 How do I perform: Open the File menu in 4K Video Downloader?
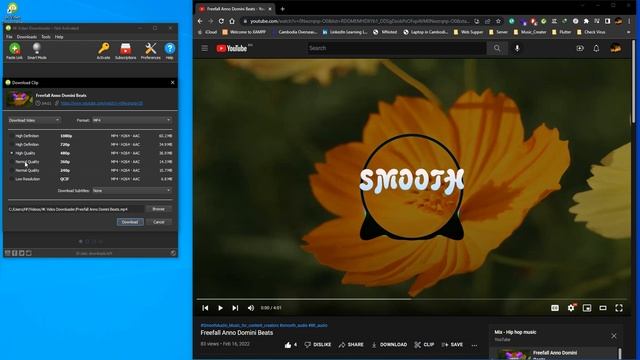point(9,37)
